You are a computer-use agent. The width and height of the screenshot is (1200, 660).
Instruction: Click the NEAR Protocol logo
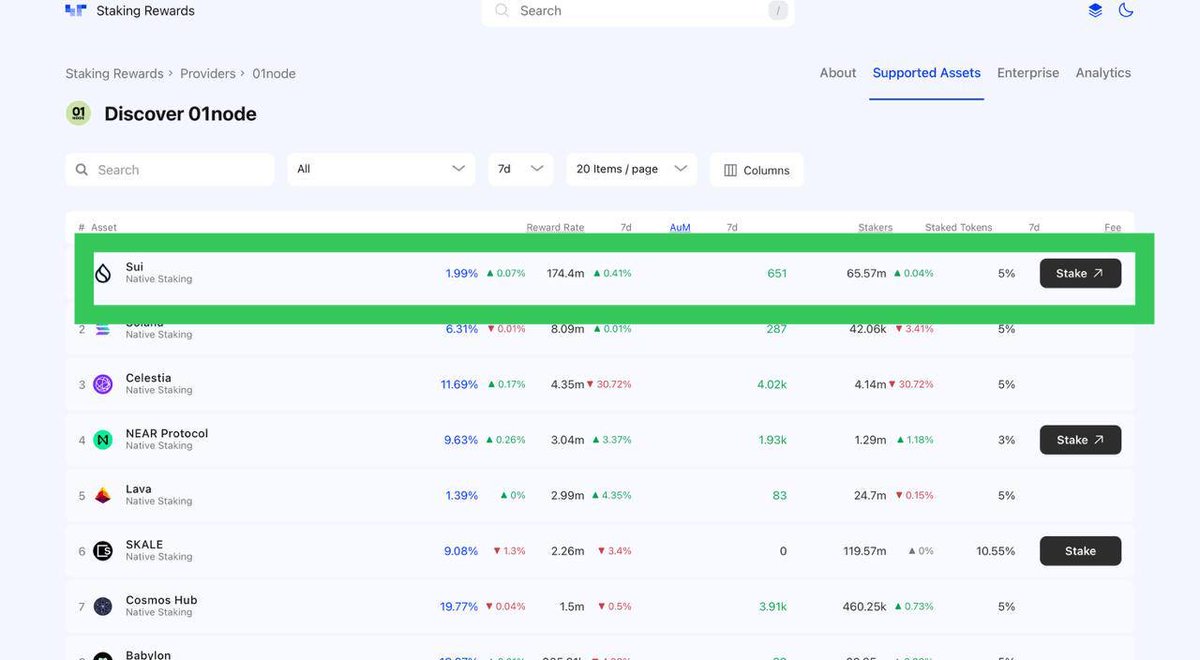click(102, 439)
